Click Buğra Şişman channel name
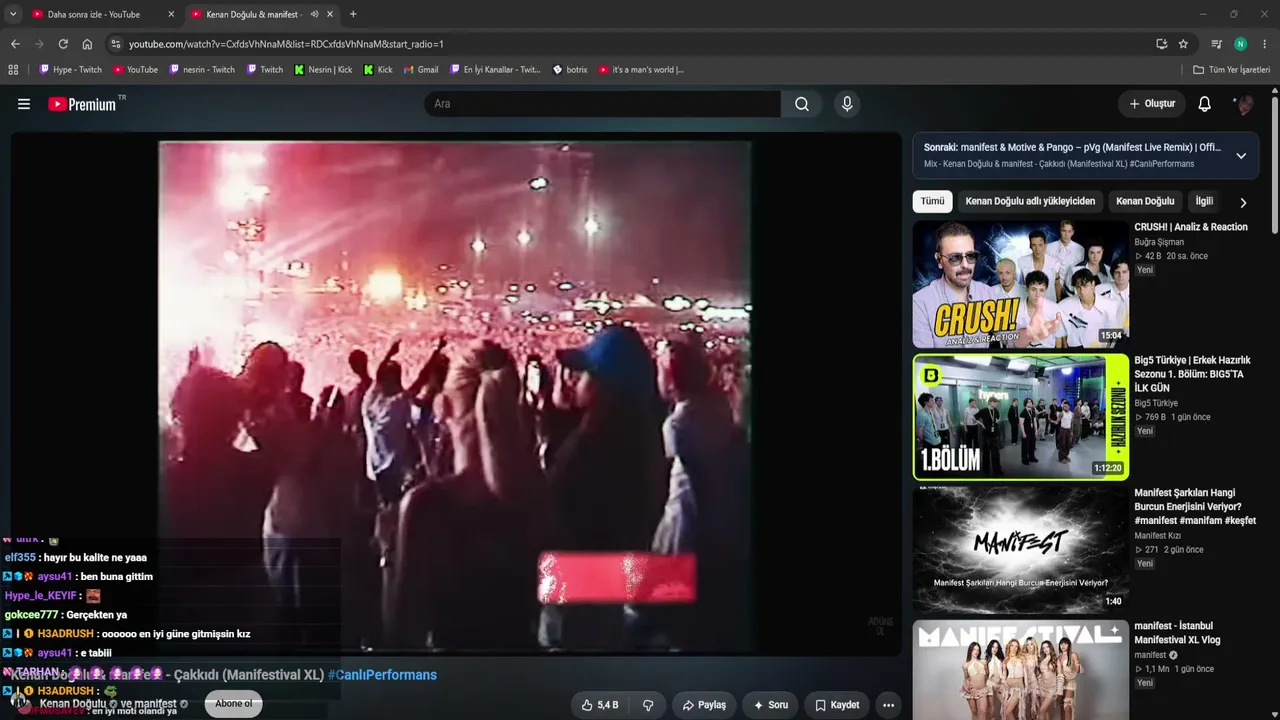Viewport: 1280px width, 720px height. coord(1159,242)
